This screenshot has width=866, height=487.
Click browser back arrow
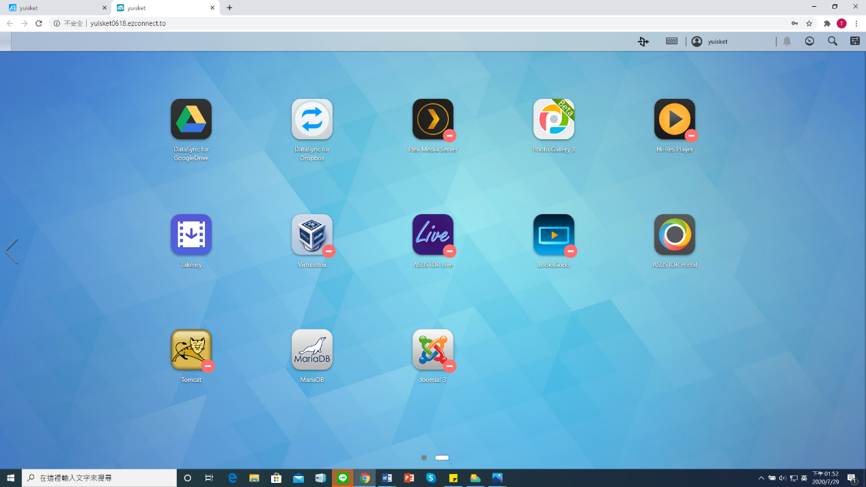point(9,23)
